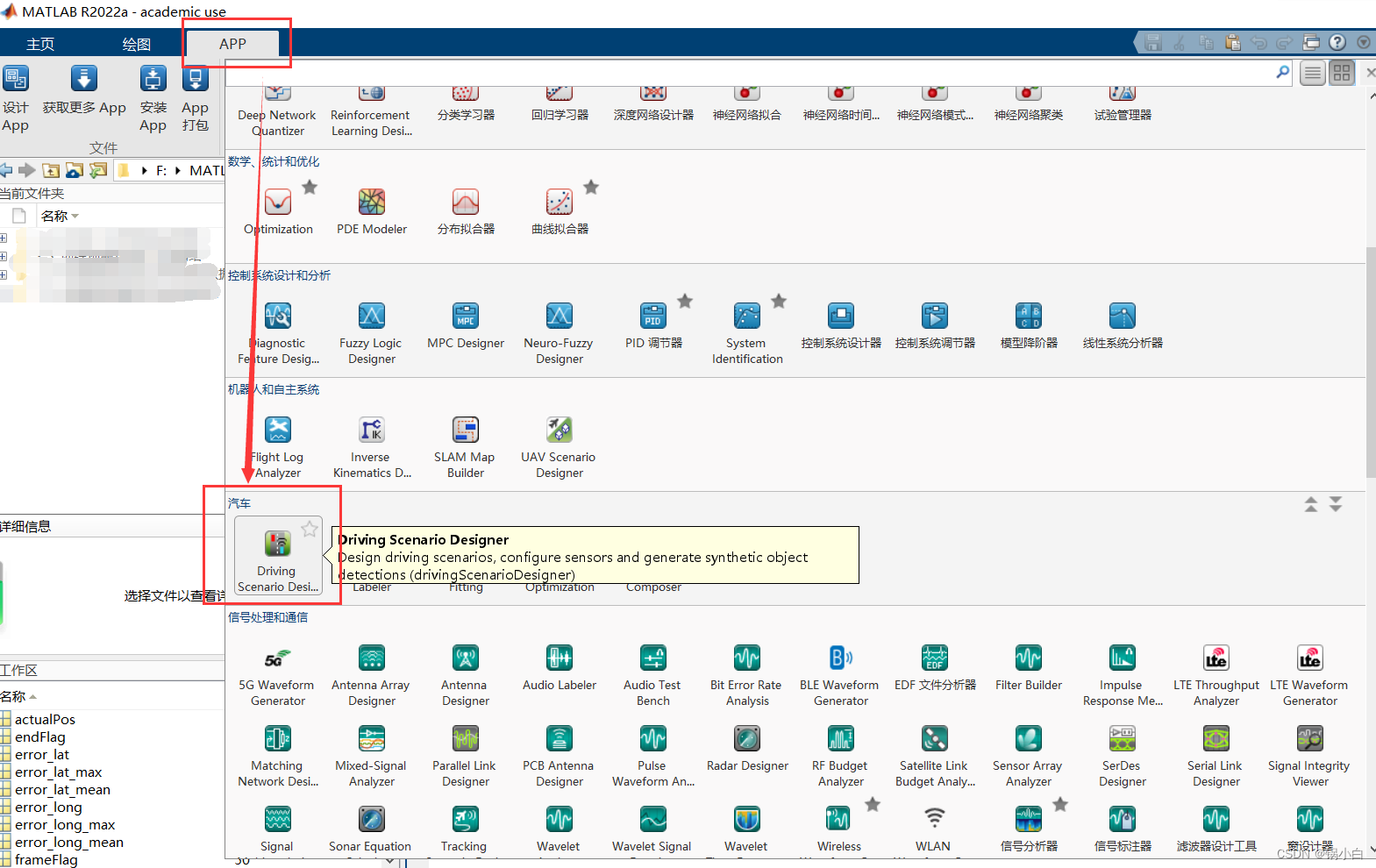Select workspace variable error_lat_max
Viewport: 1376px width, 868px height.
tap(58, 772)
